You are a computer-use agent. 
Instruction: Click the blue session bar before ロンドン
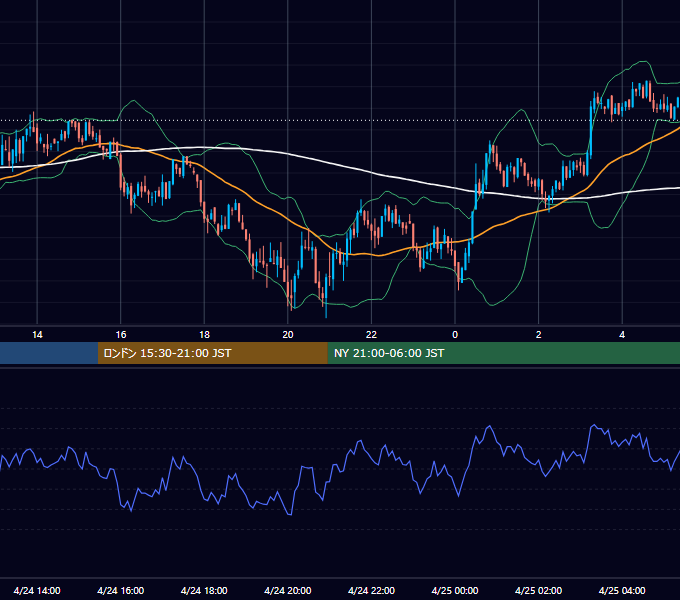click(49, 353)
